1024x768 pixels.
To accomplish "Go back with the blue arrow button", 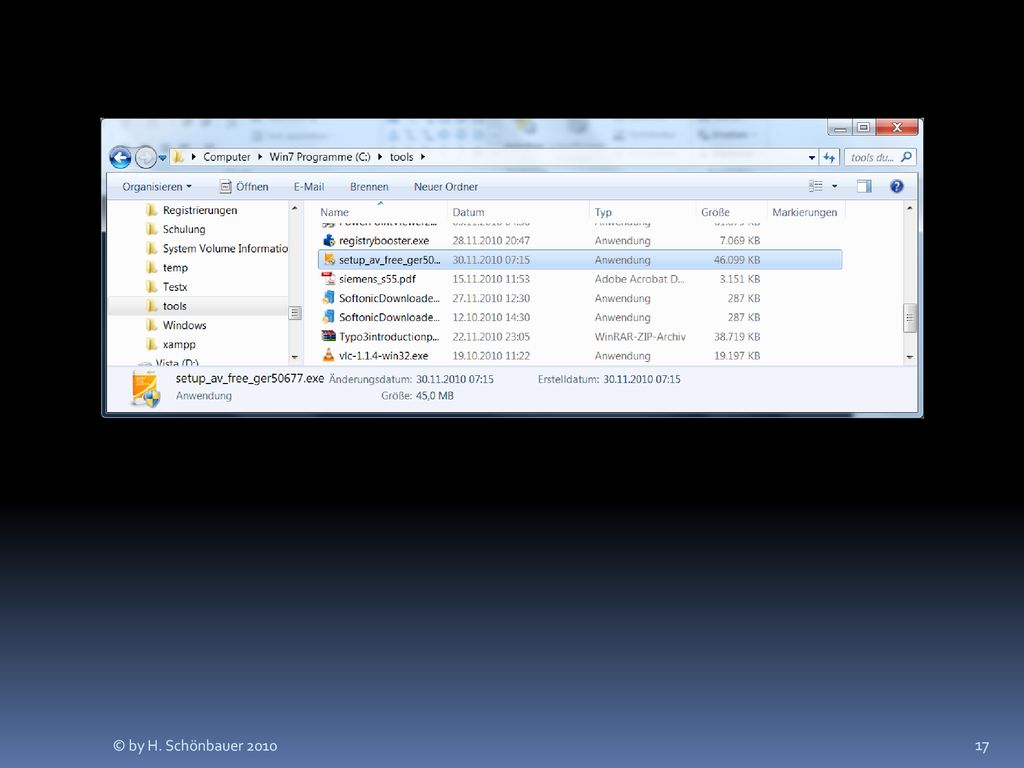I will [x=120, y=157].
